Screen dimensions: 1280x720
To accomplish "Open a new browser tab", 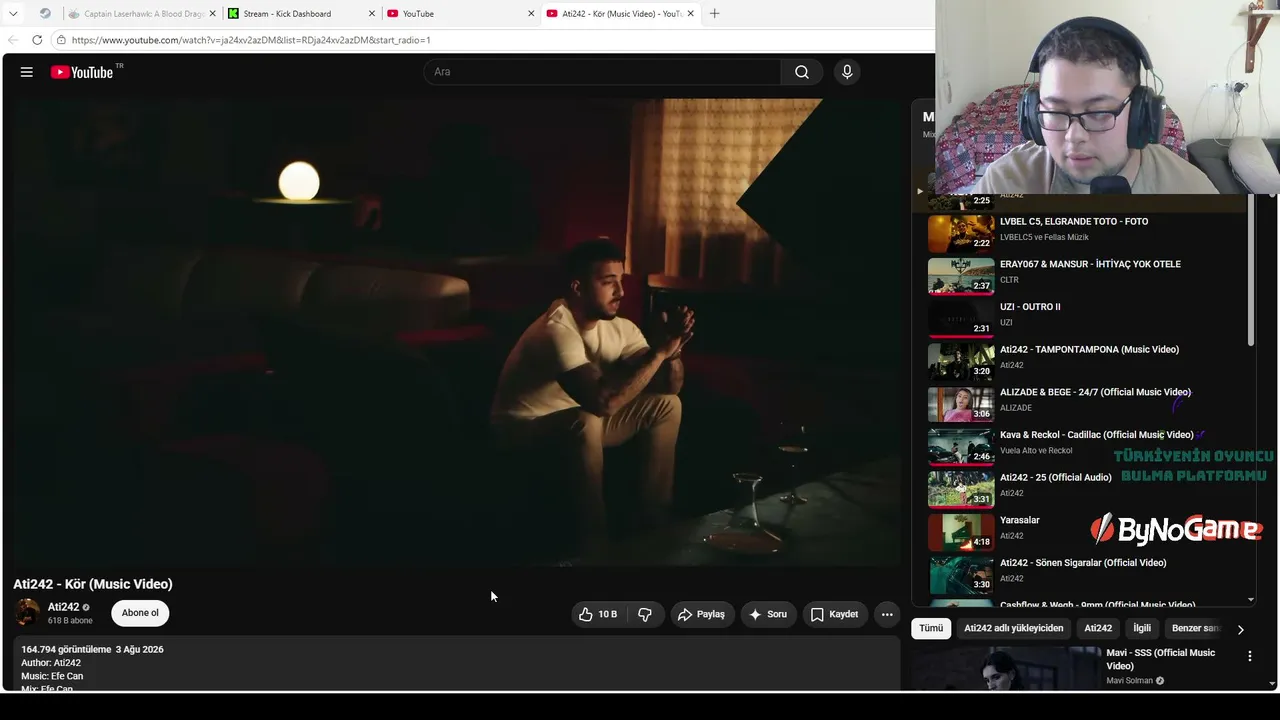I will click(714, 14).
